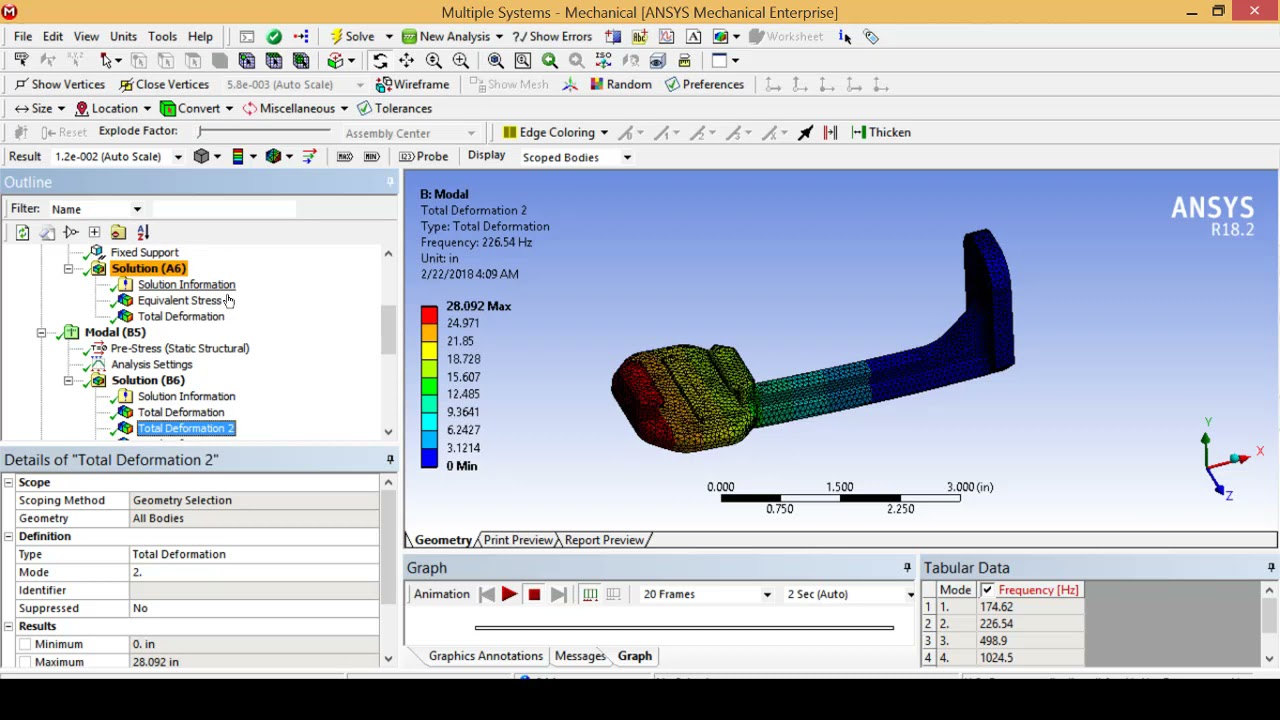Viewport: 1280px width, 720px height.
Task: Play the deformation animation
Action: coord(509,594)
